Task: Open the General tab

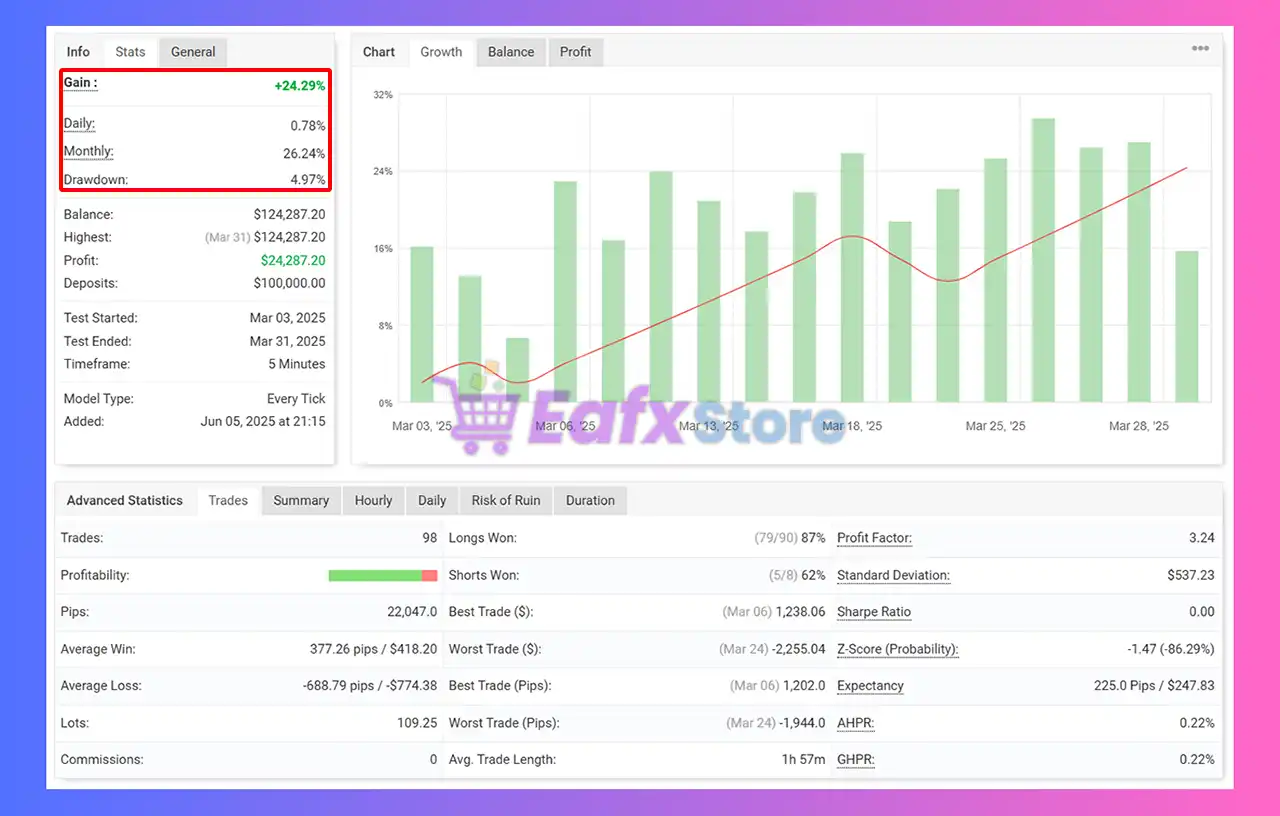Action: coord(193,52)
